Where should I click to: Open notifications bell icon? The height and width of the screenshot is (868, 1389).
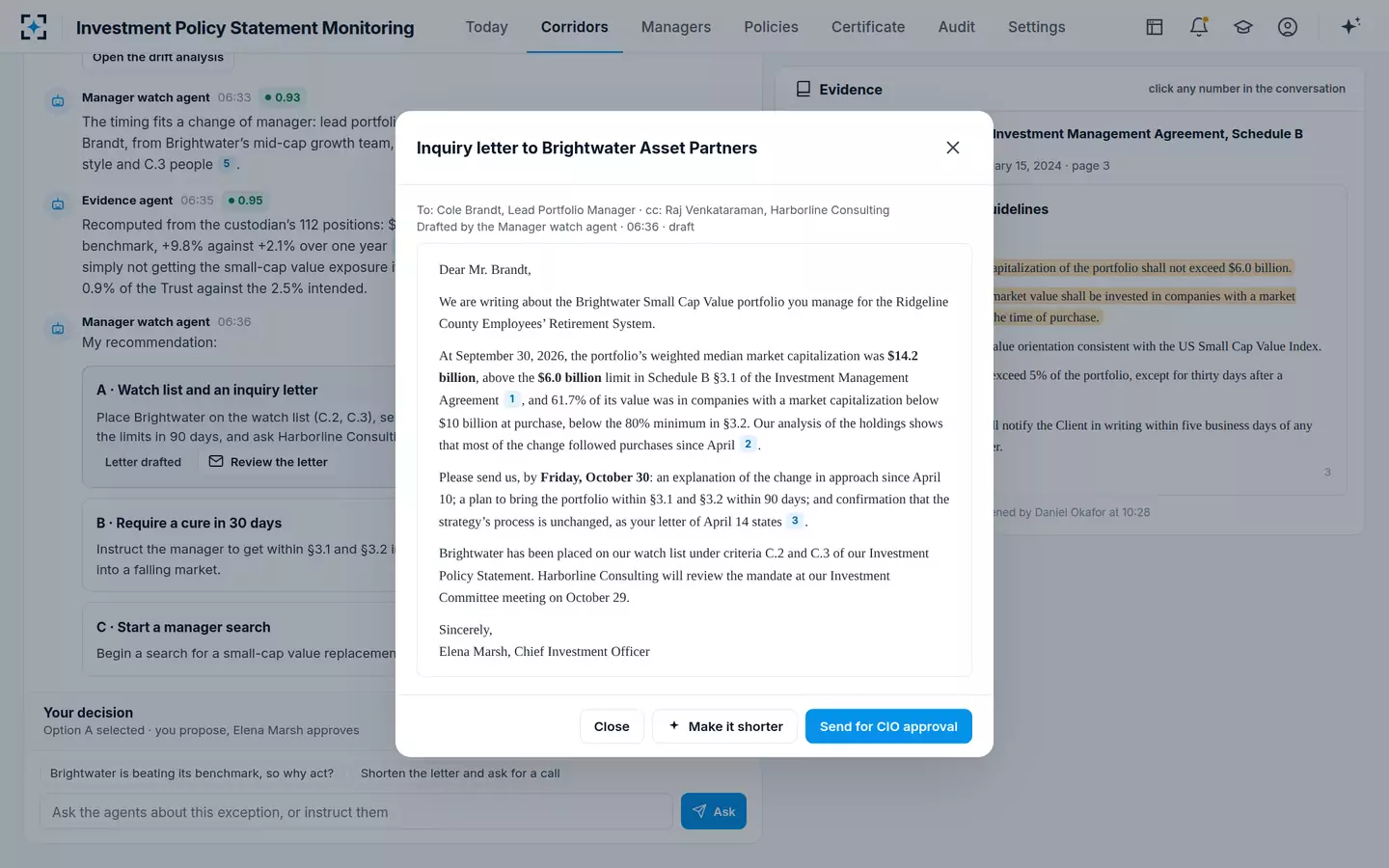point(1199,27)
